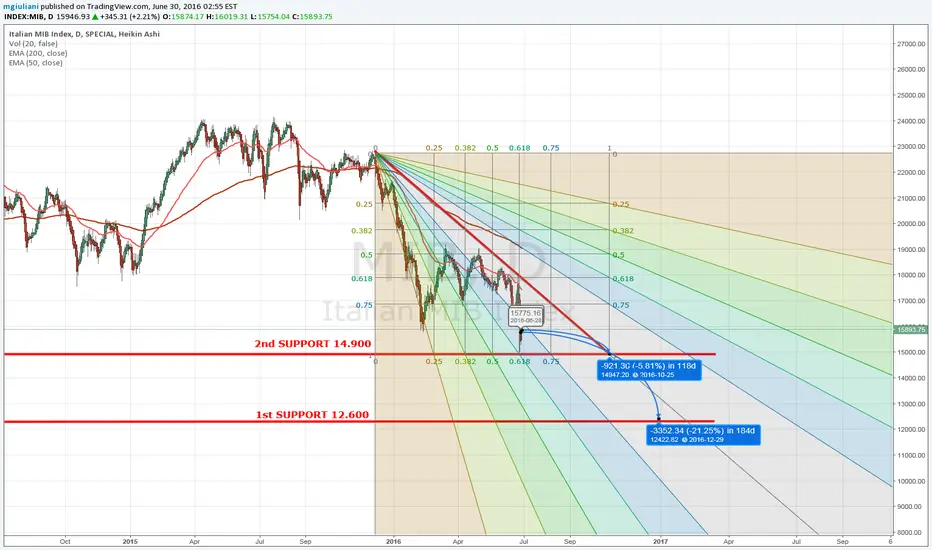Click the '1st SUPPORT 12.600' annotation
The image size is (932, 550).
point(312,414)
